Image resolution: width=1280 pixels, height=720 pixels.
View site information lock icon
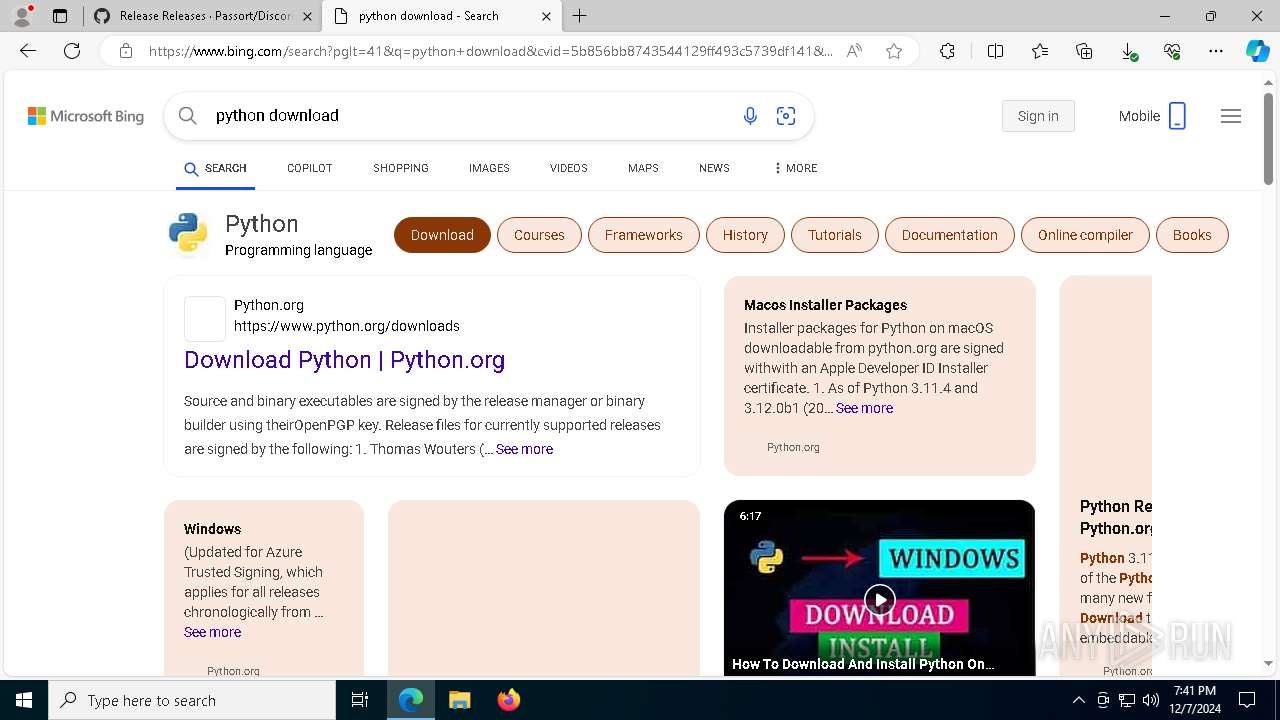pyautogui.click(x=126, y=51)
